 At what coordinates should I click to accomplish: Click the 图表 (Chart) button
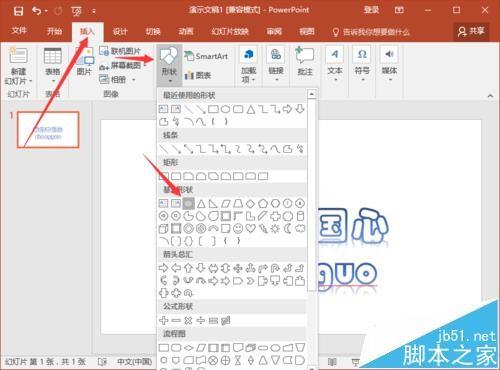(x=198, y=75)
